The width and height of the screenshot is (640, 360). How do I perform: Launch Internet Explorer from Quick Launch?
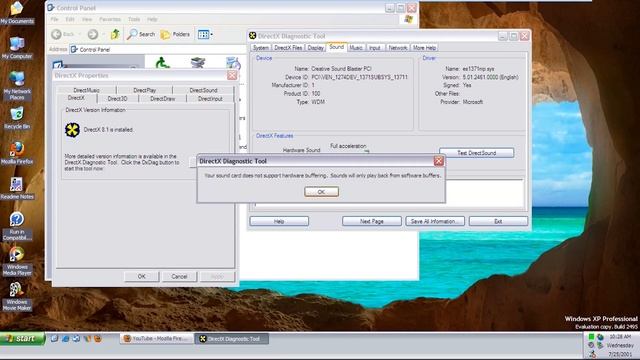(x=65, y=338)
